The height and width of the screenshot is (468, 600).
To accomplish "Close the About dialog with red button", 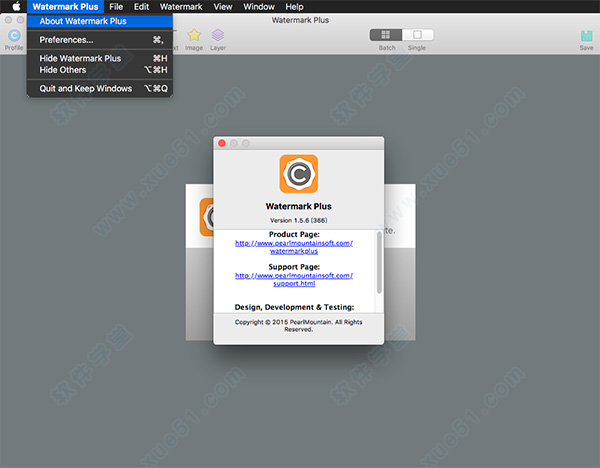I will (222, 143).
